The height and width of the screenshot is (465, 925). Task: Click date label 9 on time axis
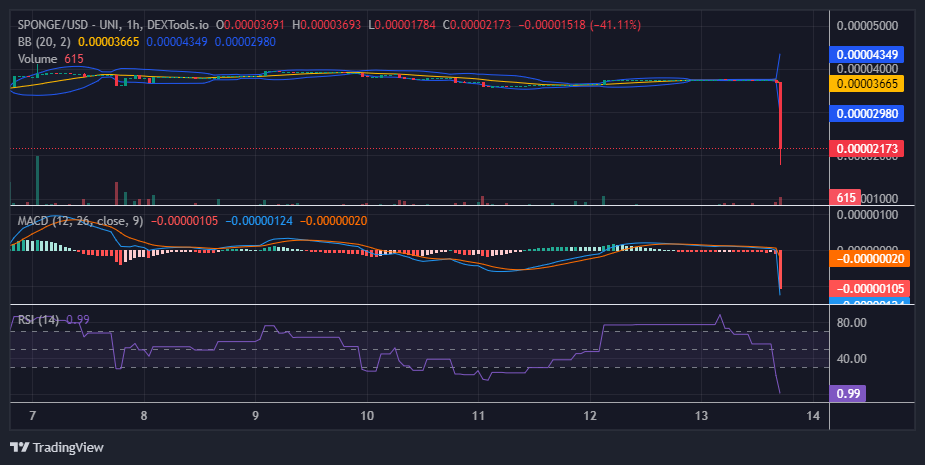click(x=255, y=416)
